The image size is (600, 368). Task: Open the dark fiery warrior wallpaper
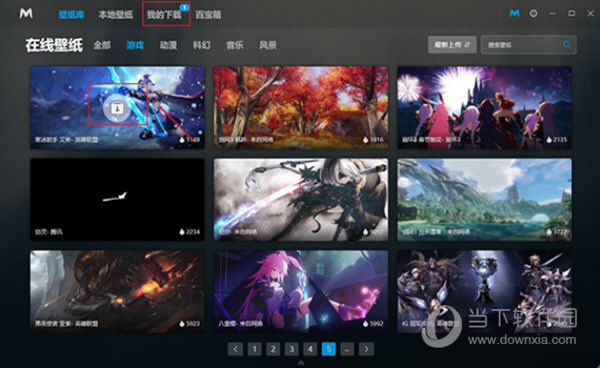pos(117,291)
